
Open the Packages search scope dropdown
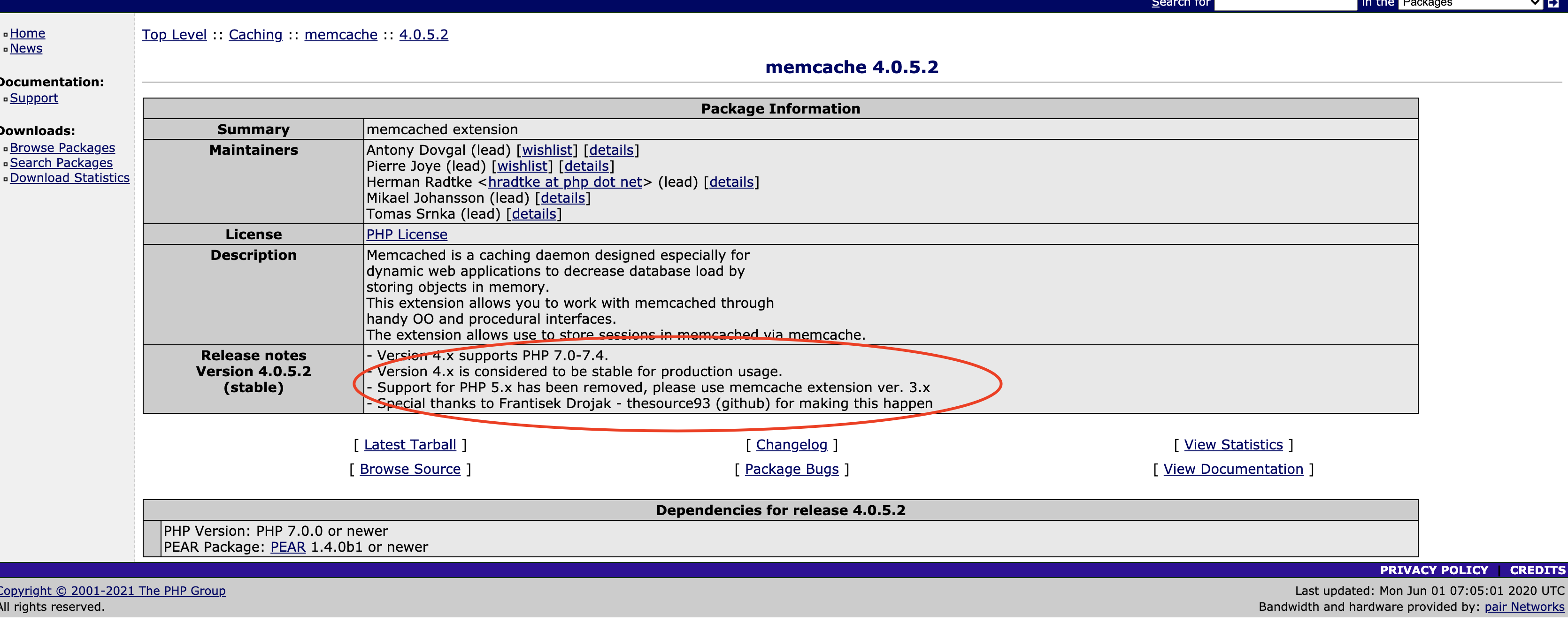click(1470, 4)
